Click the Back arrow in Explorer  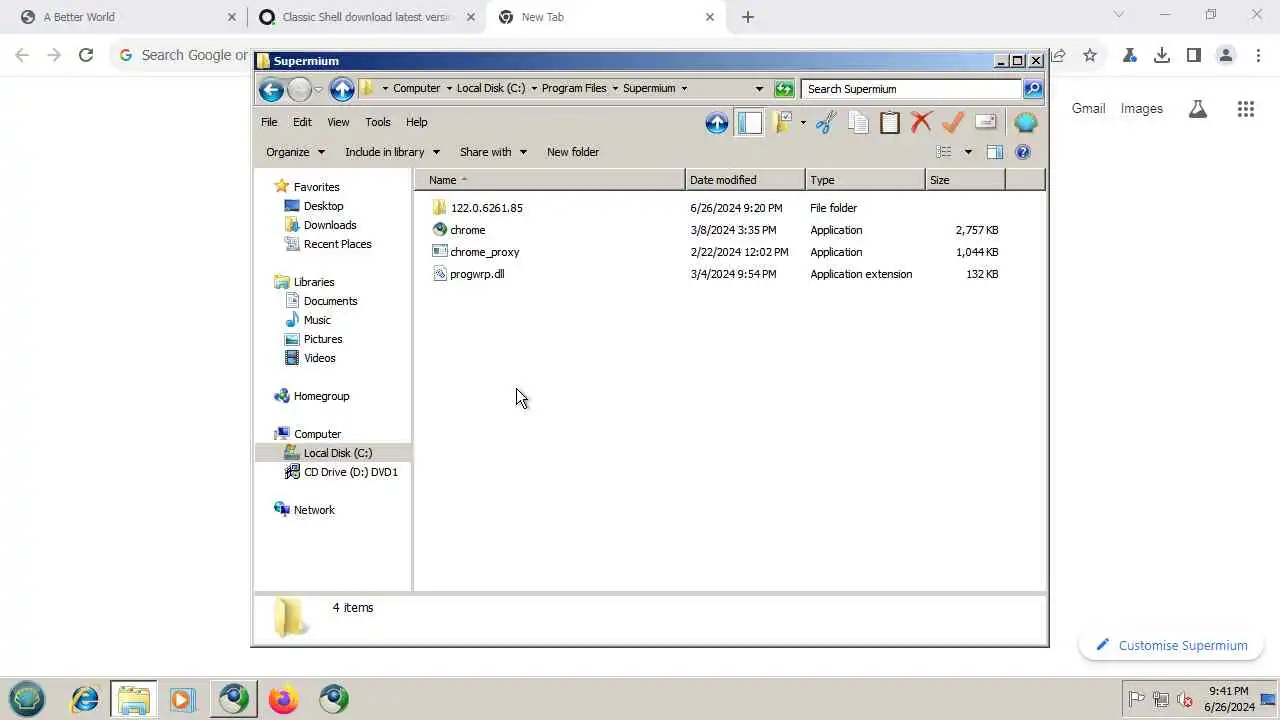[x=271, y=89]
